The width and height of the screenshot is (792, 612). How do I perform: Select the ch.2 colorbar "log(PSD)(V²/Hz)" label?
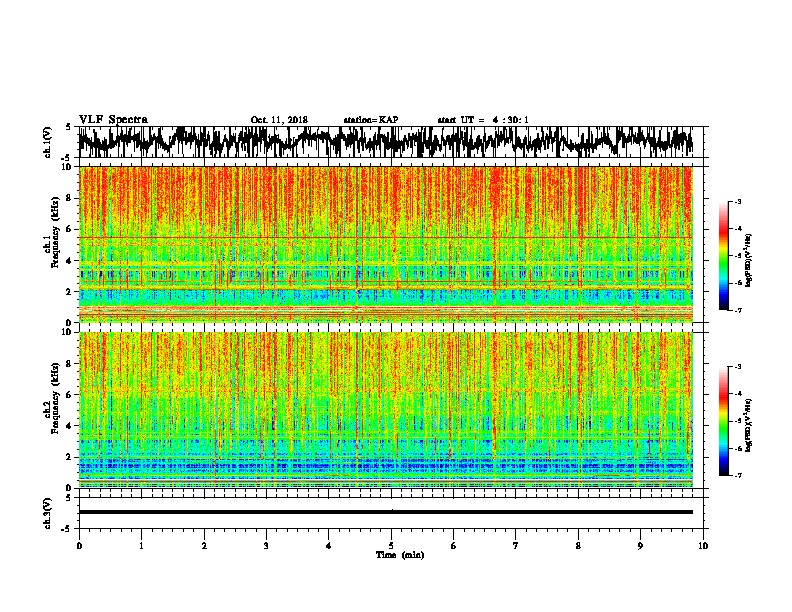pyautogui.click(x=749, y=425)
